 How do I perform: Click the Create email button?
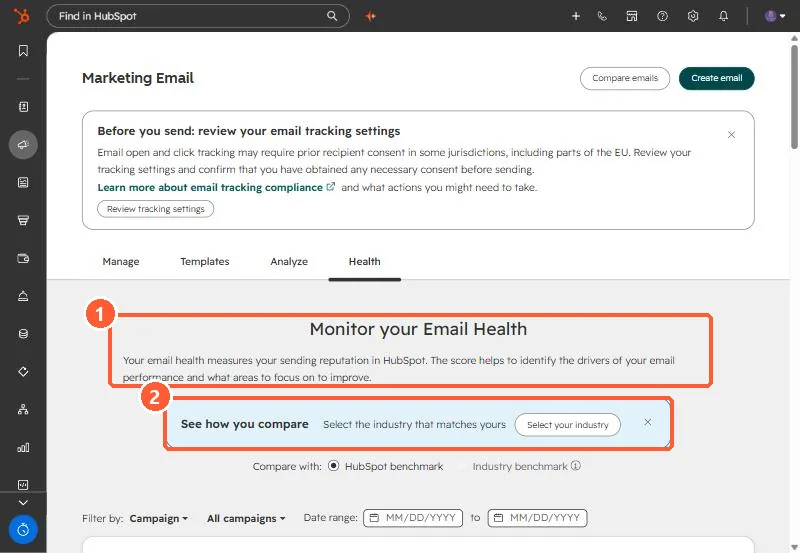(716, 78)
